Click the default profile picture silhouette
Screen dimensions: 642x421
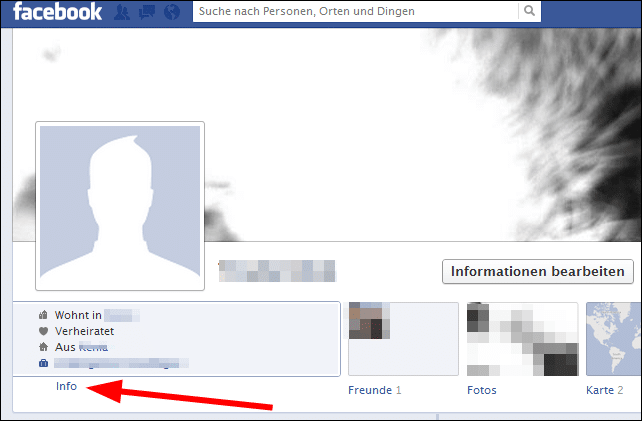[x=120, y=206]
